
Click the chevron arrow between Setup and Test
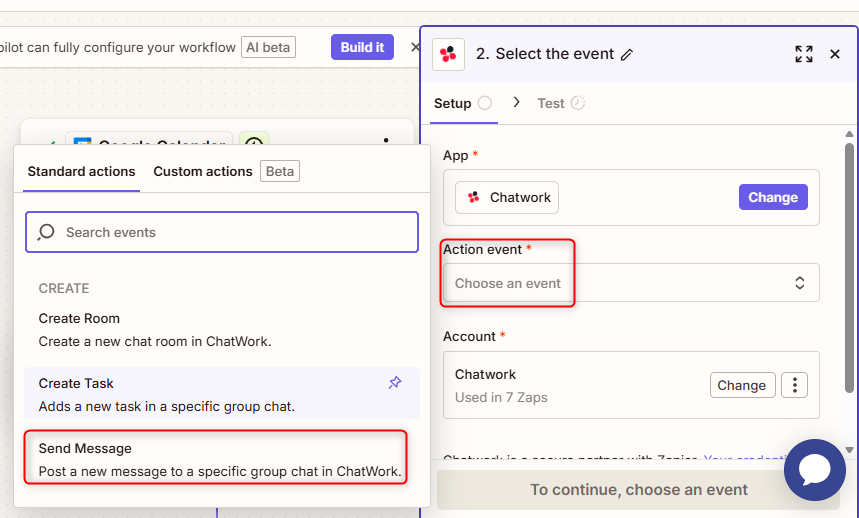pos(517,102)
